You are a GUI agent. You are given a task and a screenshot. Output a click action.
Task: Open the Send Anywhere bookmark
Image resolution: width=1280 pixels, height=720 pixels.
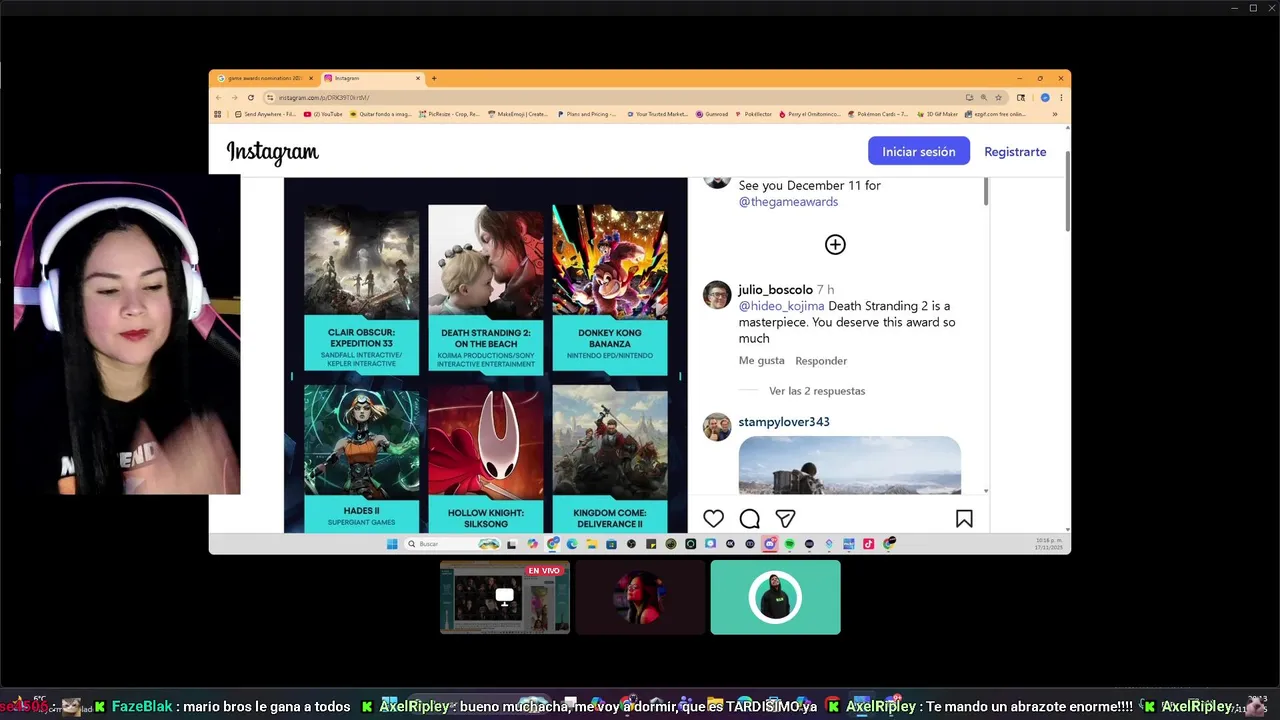point(264,114)
